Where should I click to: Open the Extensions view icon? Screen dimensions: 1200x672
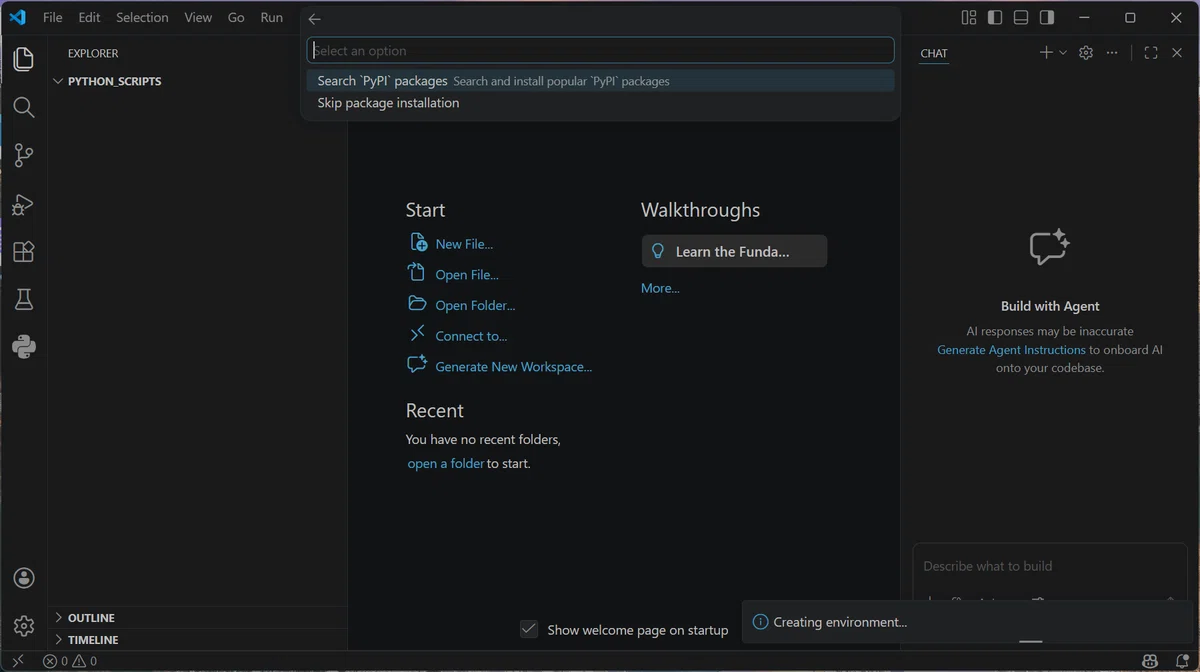click(x=24, y=252)
